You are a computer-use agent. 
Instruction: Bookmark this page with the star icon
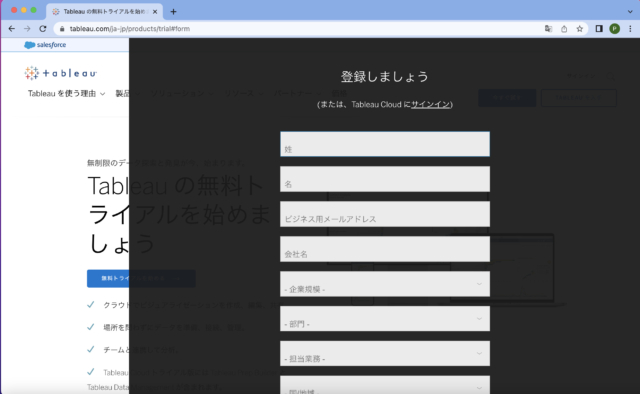coord(579,29)
